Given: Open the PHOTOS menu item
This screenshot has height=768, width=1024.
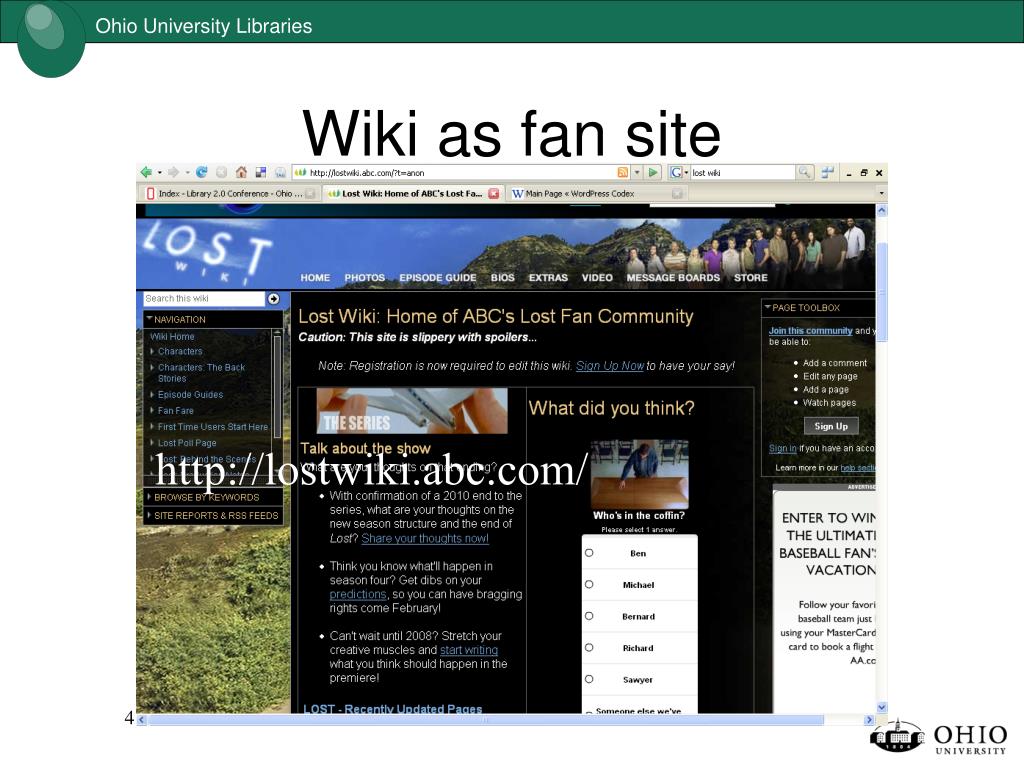Looking at the screenshot, I should [x=364, y=278].
